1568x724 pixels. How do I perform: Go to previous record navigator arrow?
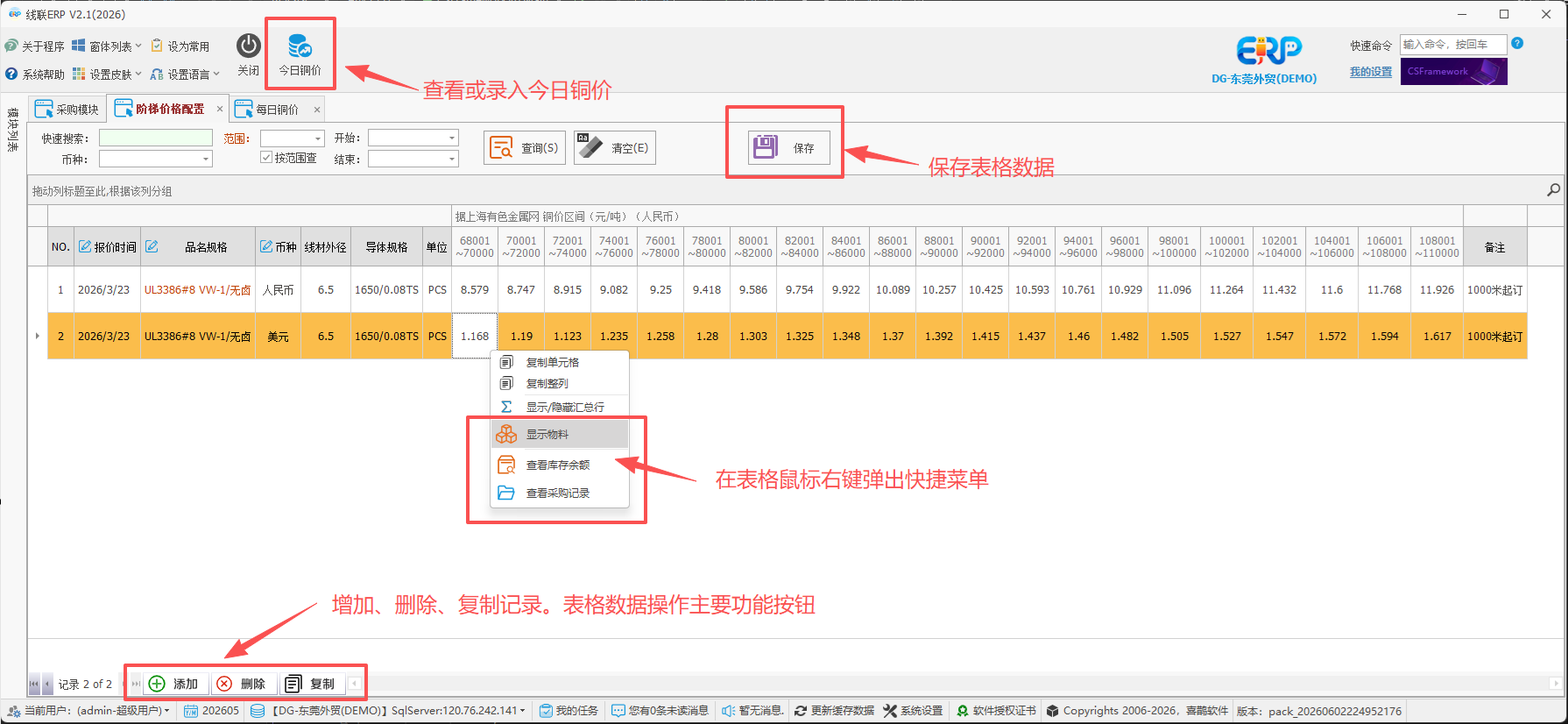[47, 684]
